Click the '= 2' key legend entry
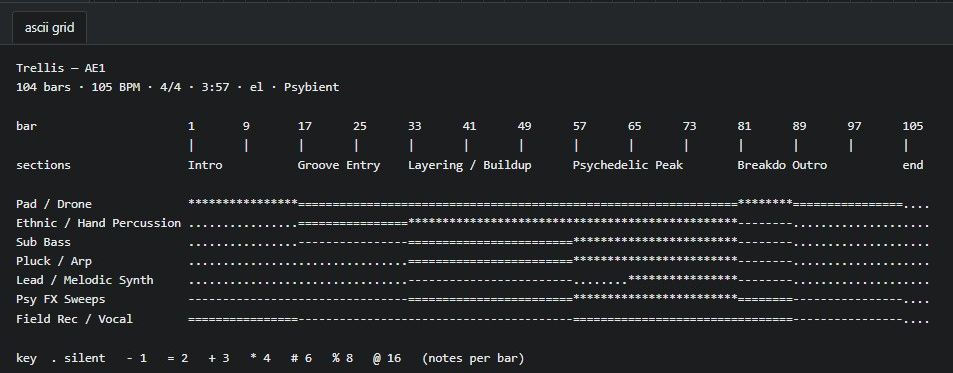 177,358
